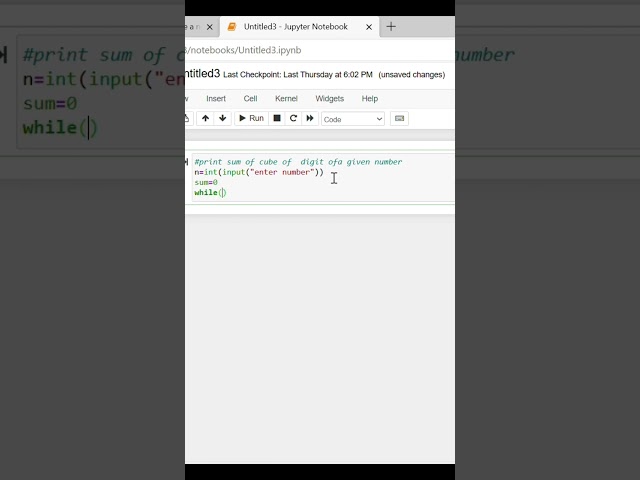This screenshot has width=640, height=480.
Task: Place cursor in the while( line
Action: (210, 193)
